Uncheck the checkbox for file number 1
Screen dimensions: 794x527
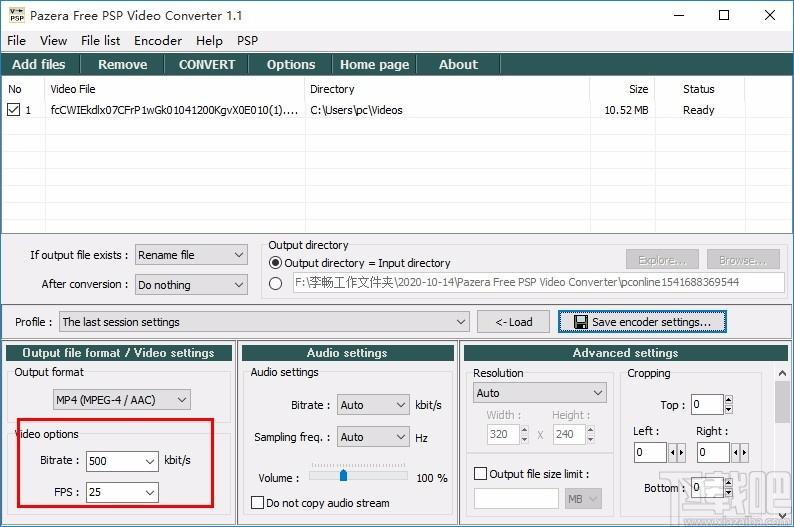click(14, 109)
